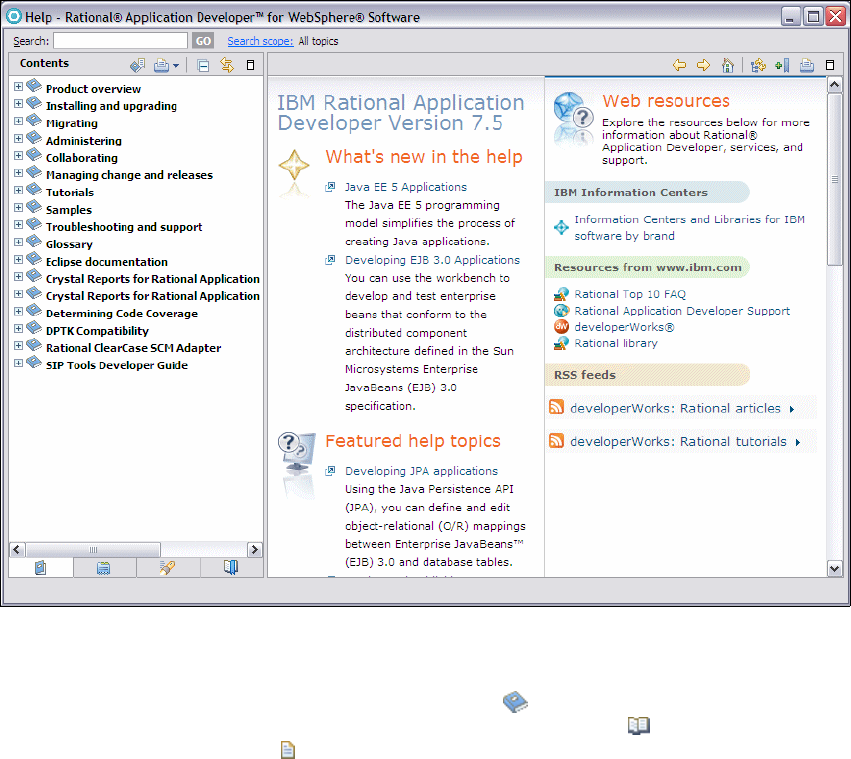Expand the Administering topic
Screen dimensions: 851x759
pyautogui.click(x=18, y=138)
